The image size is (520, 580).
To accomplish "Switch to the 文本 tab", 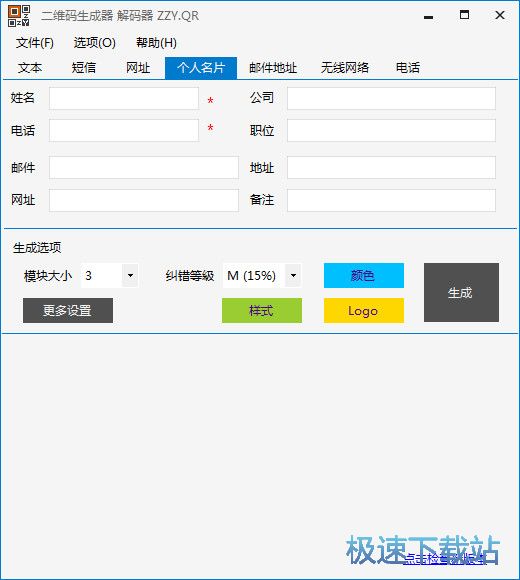I will coord(30,68).
